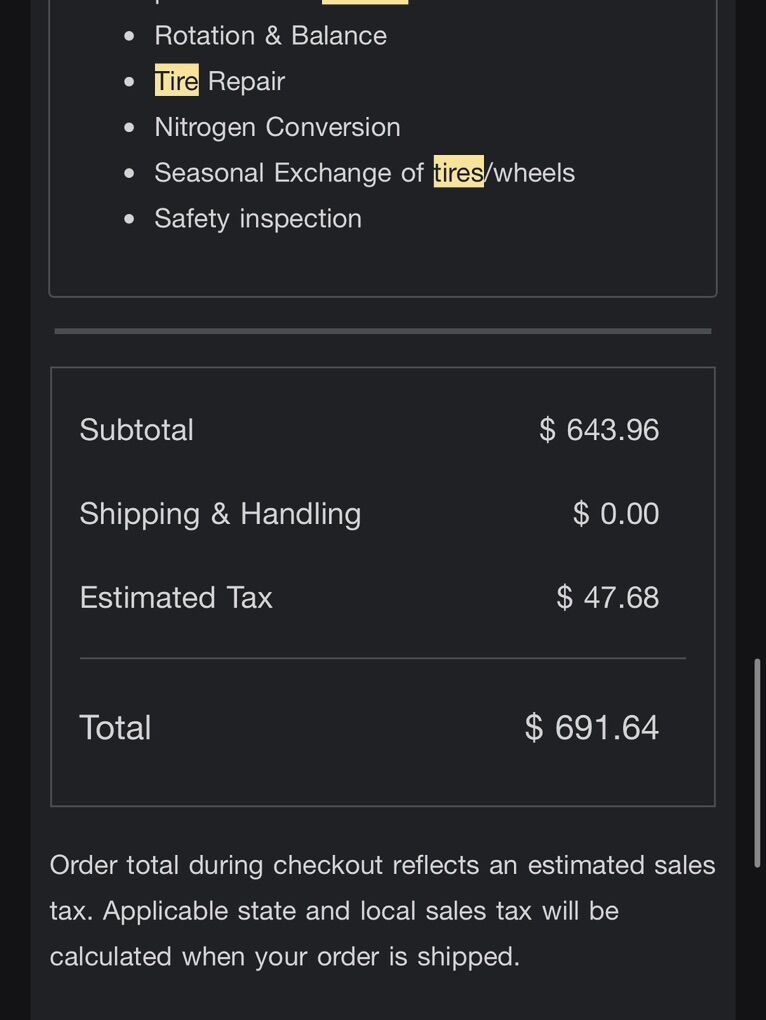The image size is (766, 1020).
Task: Click the thick gray section divider bar
Action: pyautogui.click(x=383, y=331)
